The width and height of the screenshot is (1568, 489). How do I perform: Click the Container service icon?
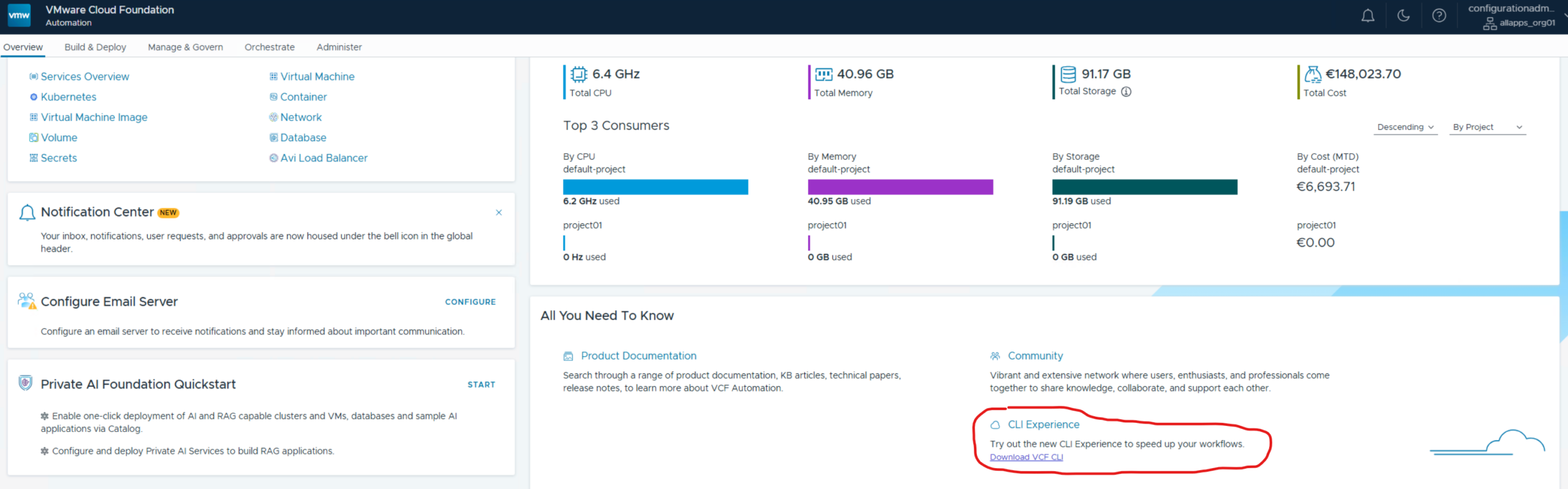tap(273, 97)
